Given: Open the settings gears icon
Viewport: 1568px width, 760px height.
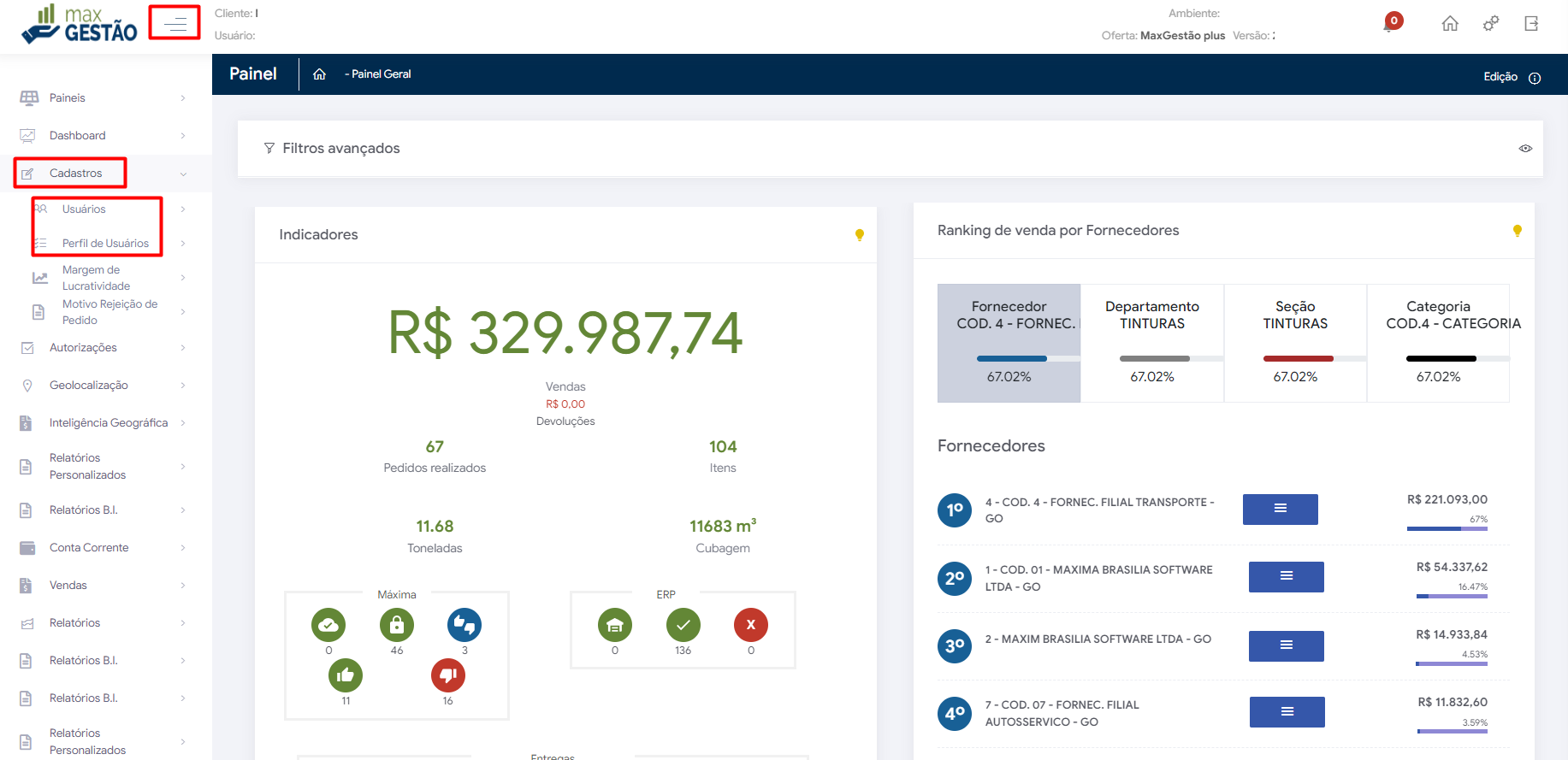Looking at the screenshot, I should 1491,24.
